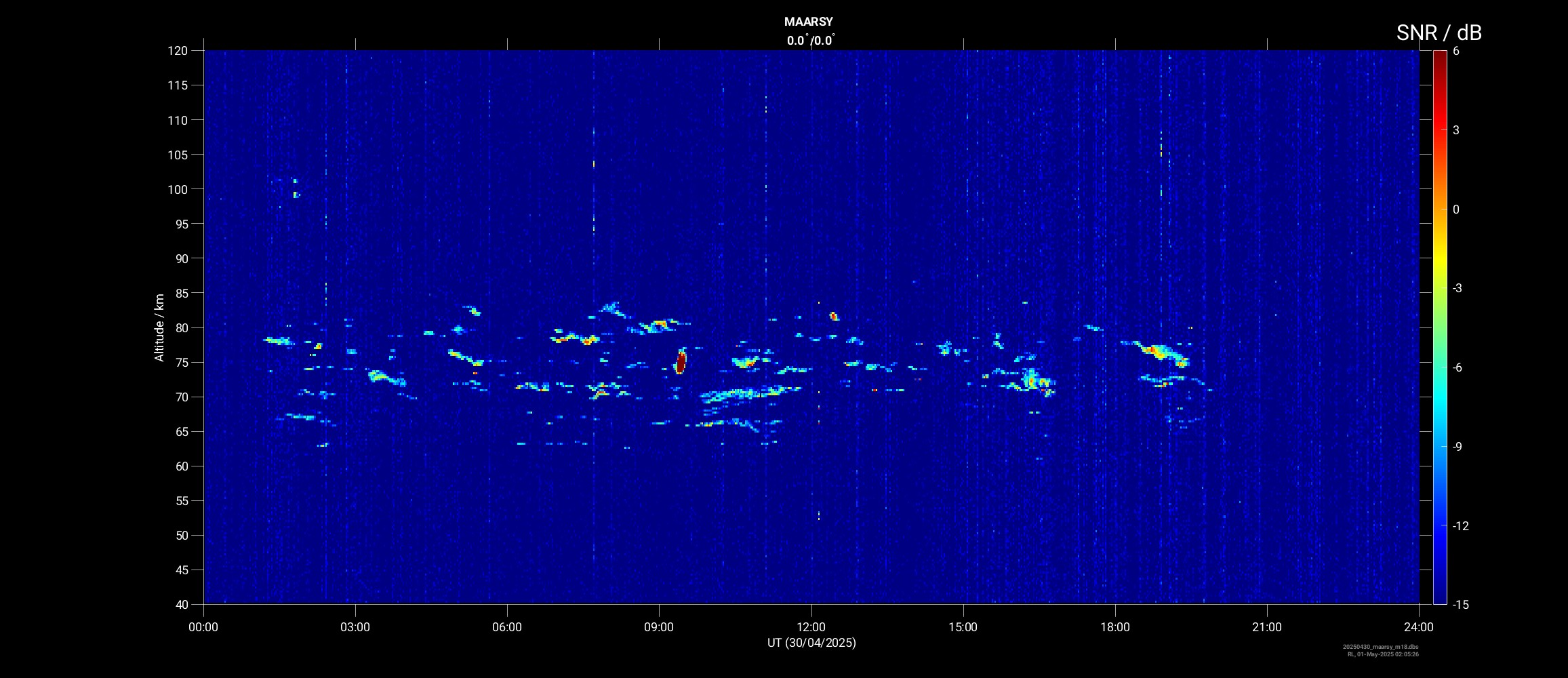Screen dimensions: 1568x678
Task: Click the "115" altitude tick label
Action: point(177,85)
